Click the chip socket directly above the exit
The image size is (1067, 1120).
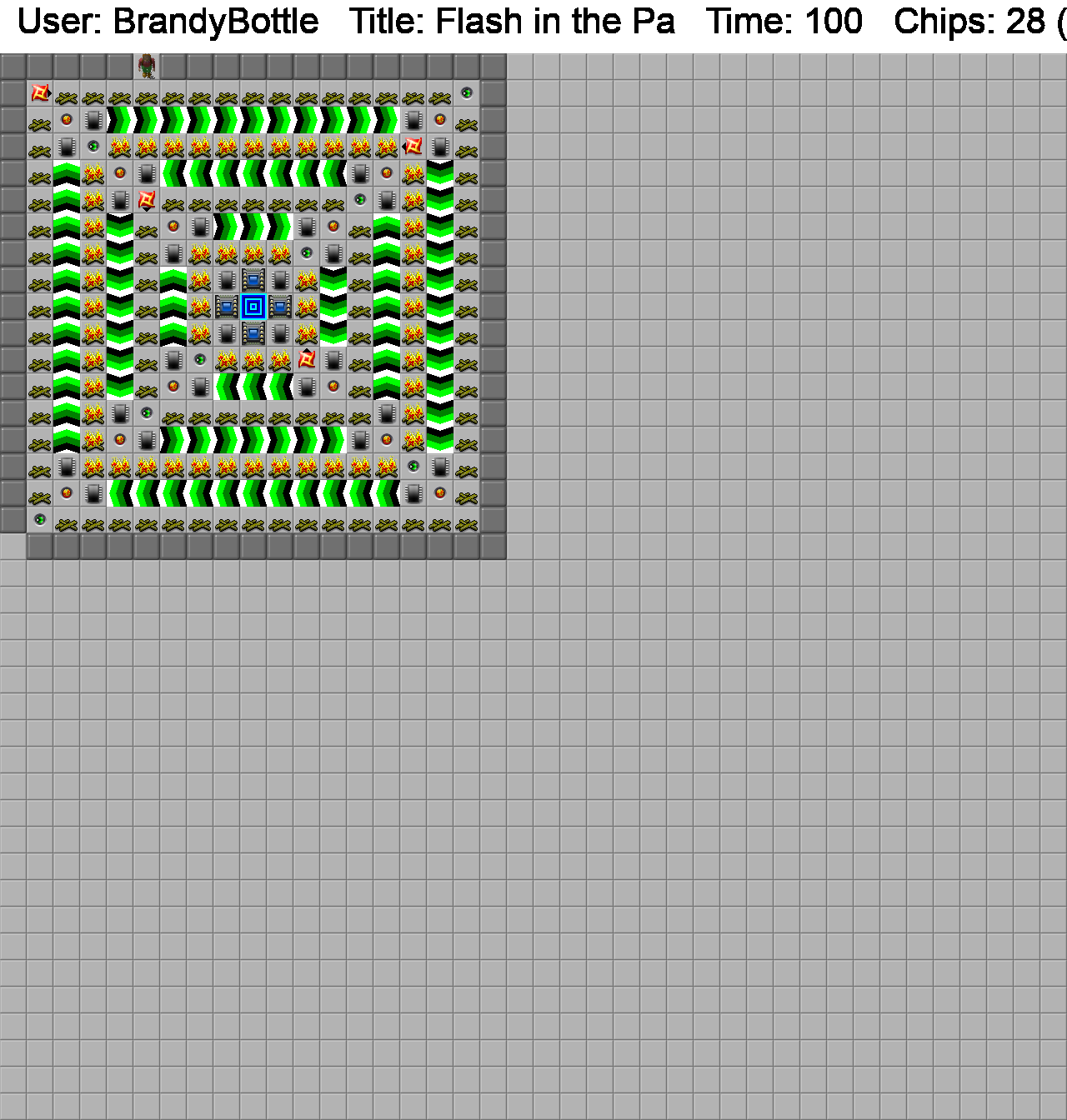coord(253,280)
